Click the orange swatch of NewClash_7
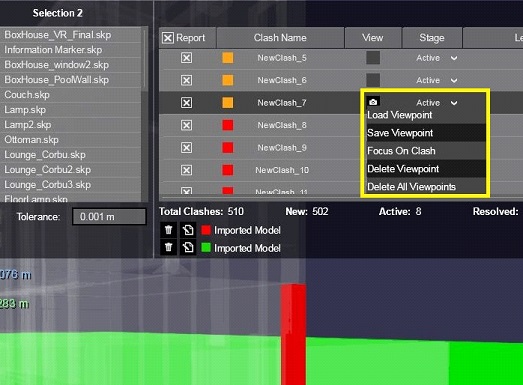This screenshot has height=385, width=523. pyautogui.click(x=228, y=102)
